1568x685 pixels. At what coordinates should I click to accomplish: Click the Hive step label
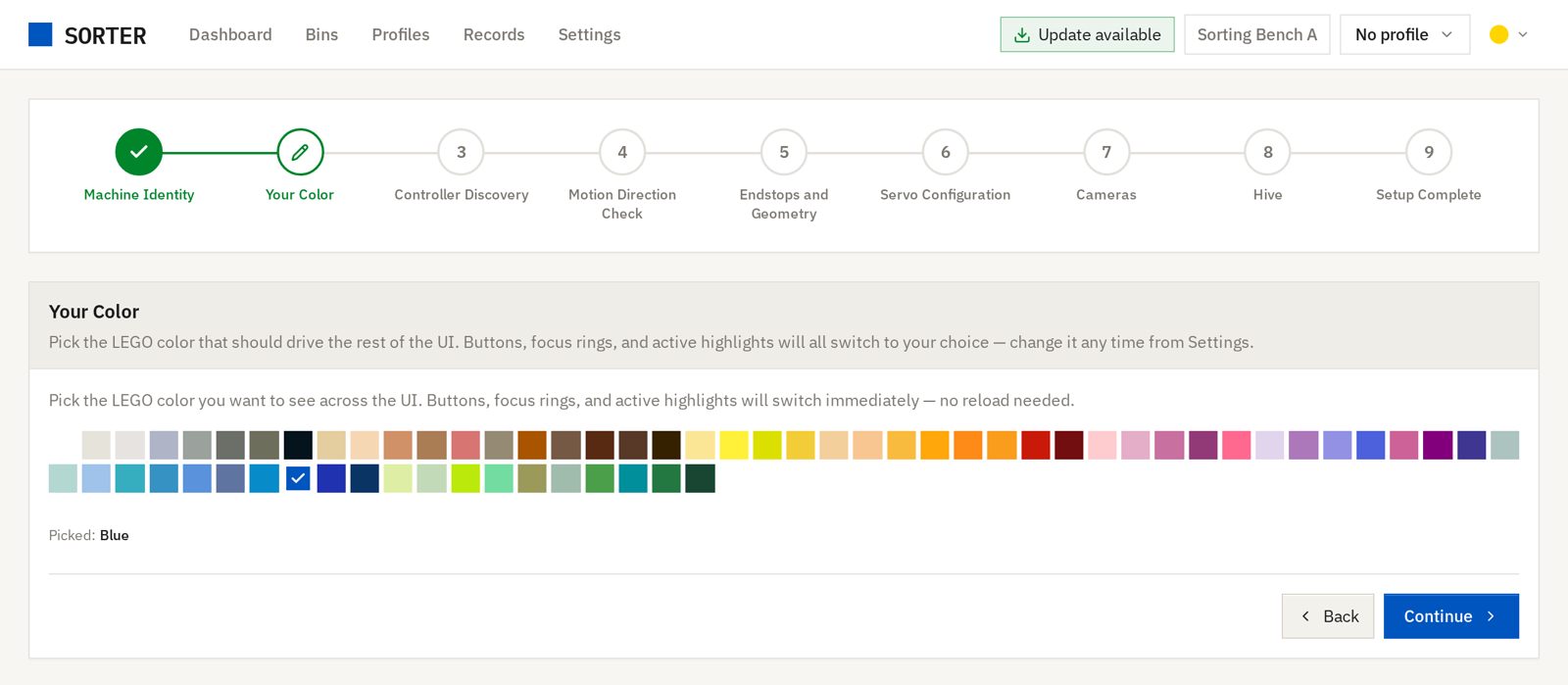(x=1268, y=195)
